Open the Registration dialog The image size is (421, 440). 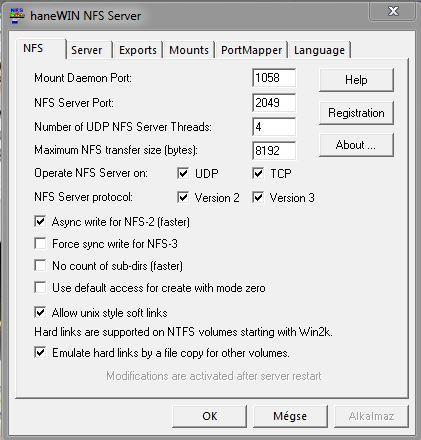tap(356, 113)
